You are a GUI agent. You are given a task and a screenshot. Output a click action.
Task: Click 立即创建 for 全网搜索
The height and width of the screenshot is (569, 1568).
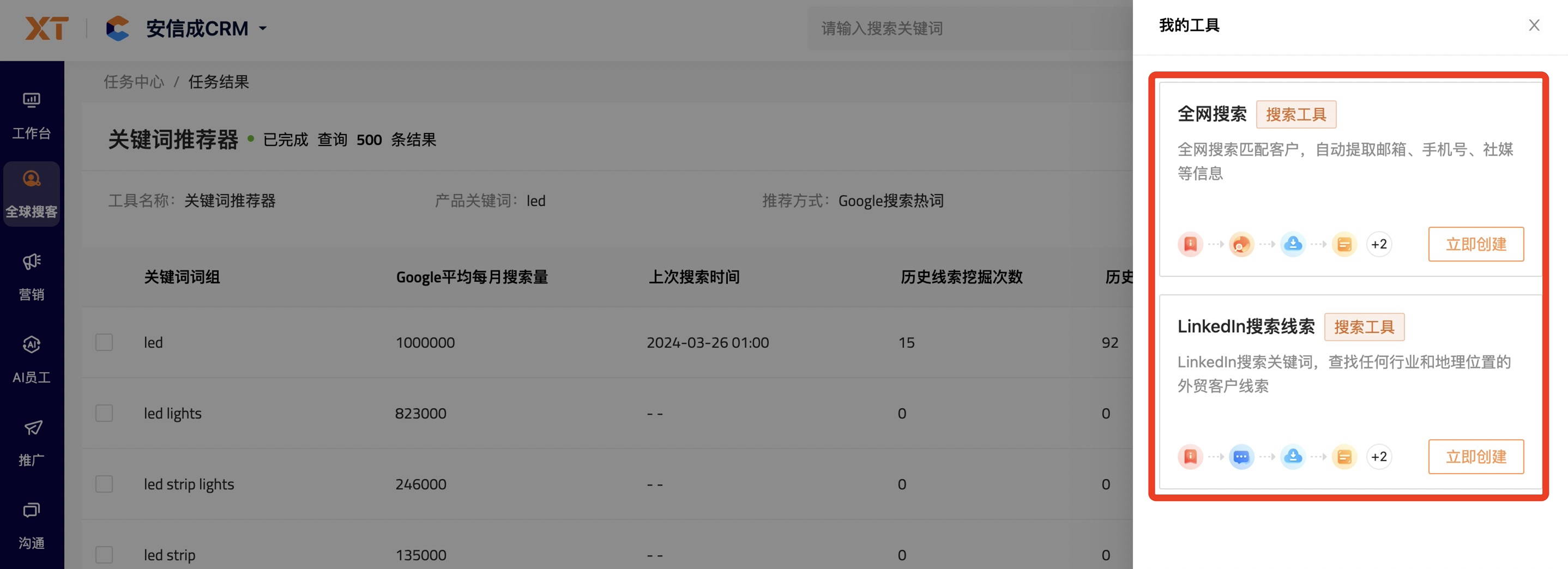tap(1475, 244)
